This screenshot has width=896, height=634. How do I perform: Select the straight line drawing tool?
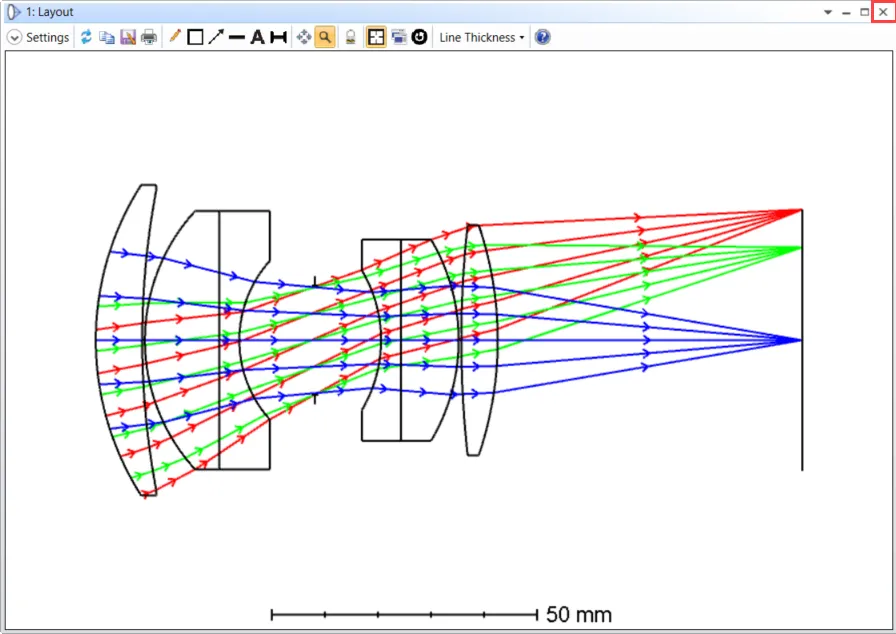[x=236, y=37]
